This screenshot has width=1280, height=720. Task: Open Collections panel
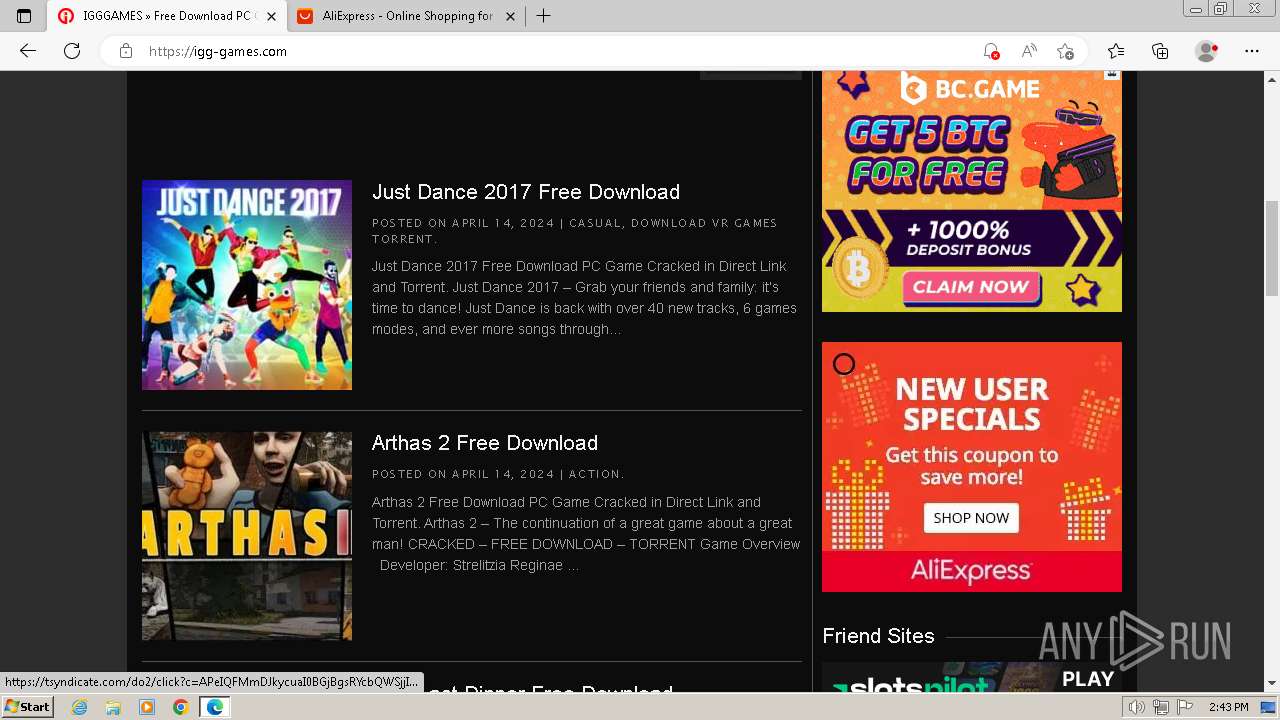coord(1160,51)
